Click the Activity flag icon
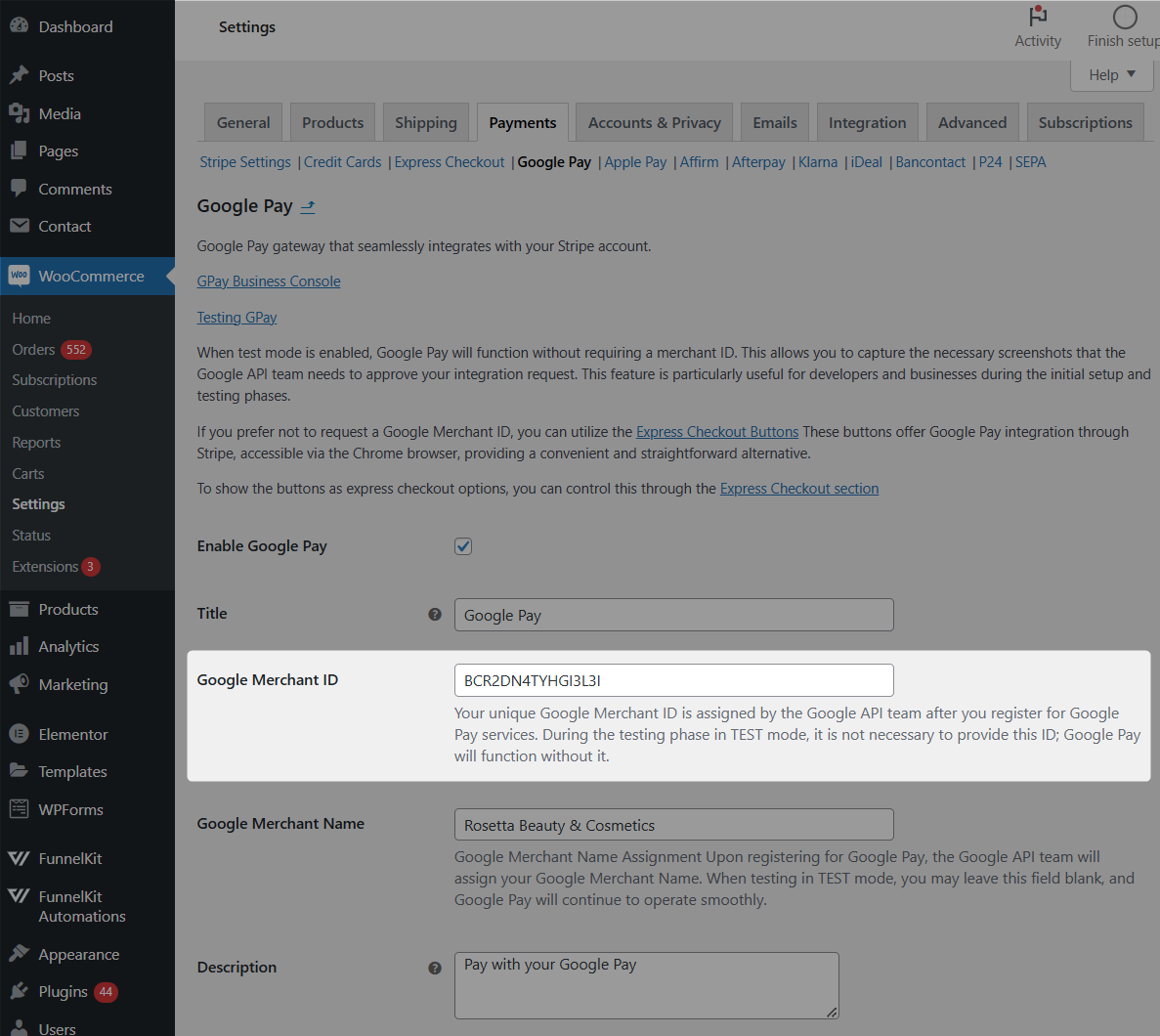This screenshot has width=1160, height=1036. [x=1038, y=17]
